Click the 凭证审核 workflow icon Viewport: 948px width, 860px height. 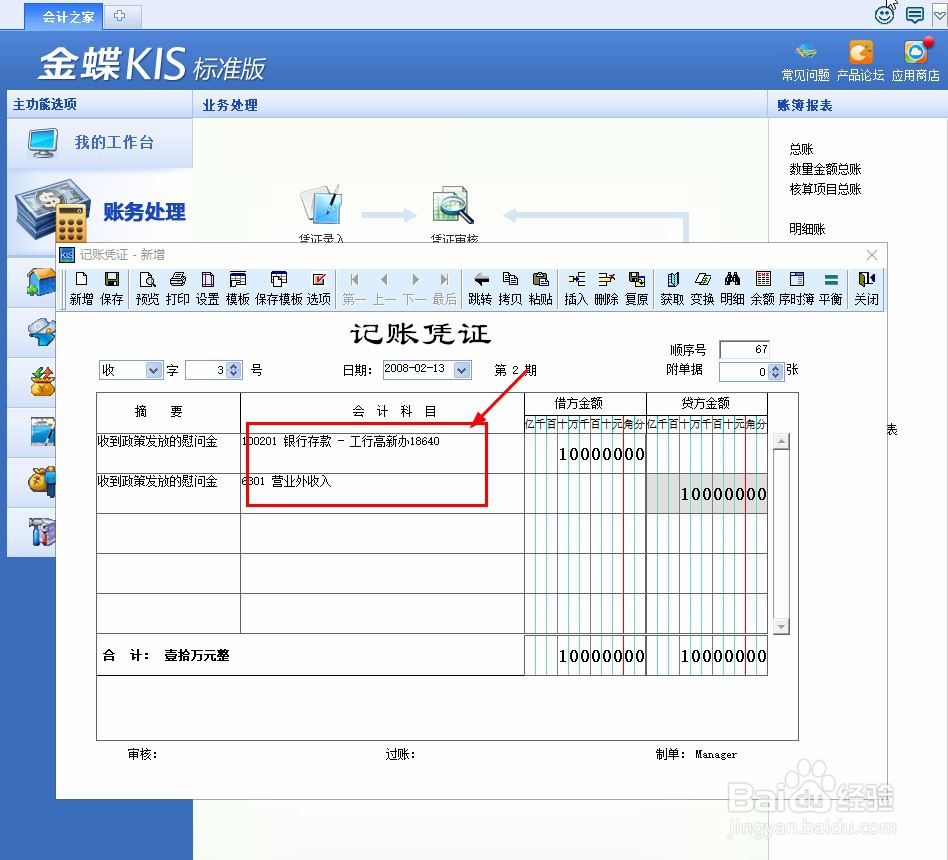pos(454,213)
